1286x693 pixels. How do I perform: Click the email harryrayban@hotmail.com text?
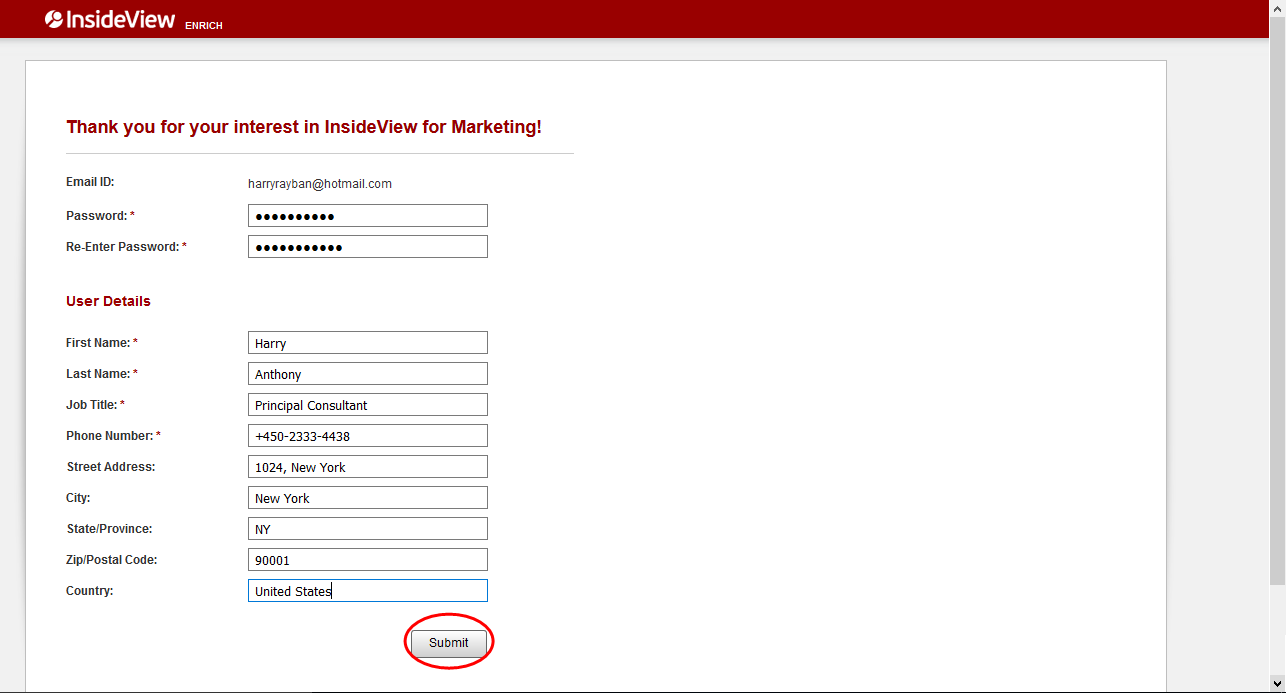[320, 184]
